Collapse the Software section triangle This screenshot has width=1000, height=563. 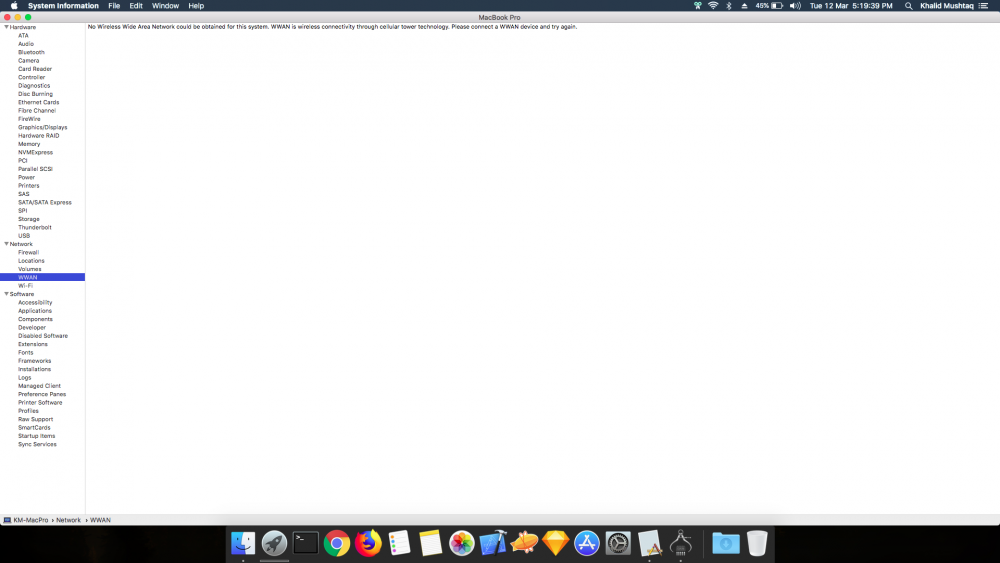pos(6,294)
